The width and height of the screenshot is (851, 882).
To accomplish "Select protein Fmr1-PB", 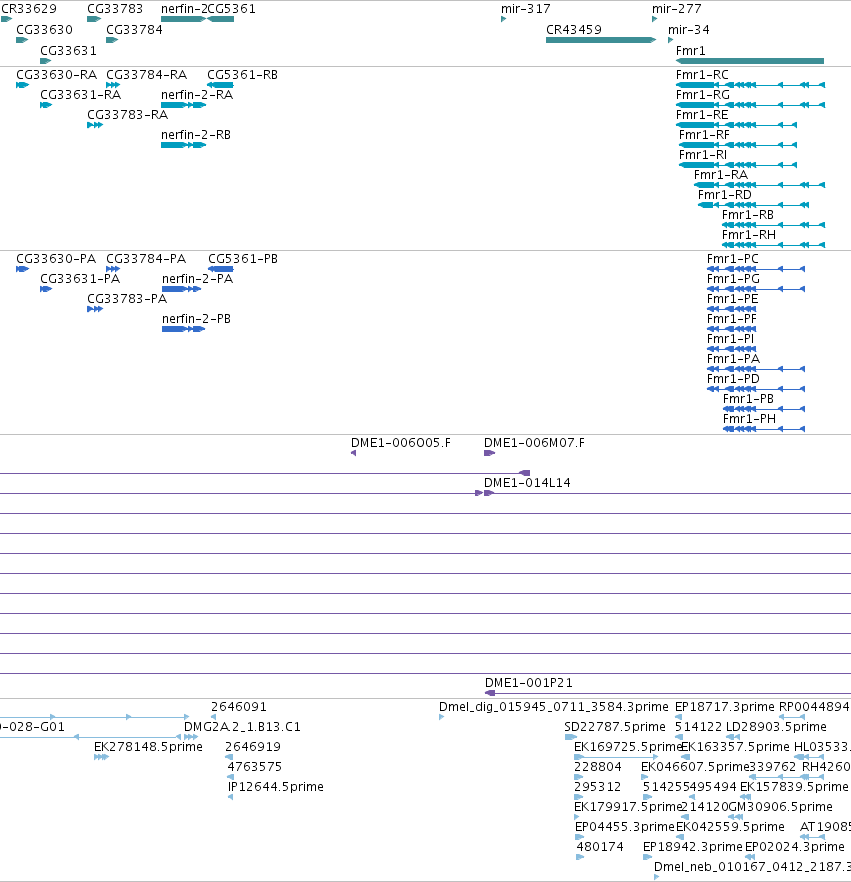I will [x=764, y=409].
